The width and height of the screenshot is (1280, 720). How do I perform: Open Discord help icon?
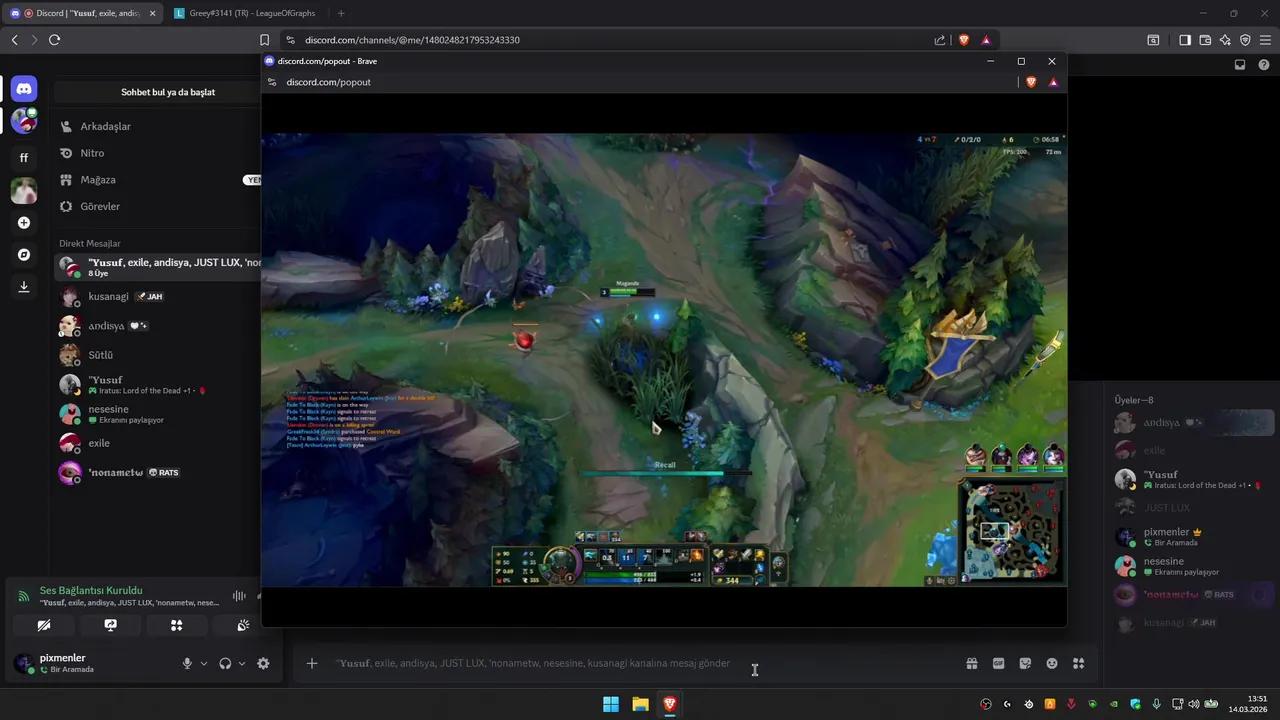tap(1264, 65)
